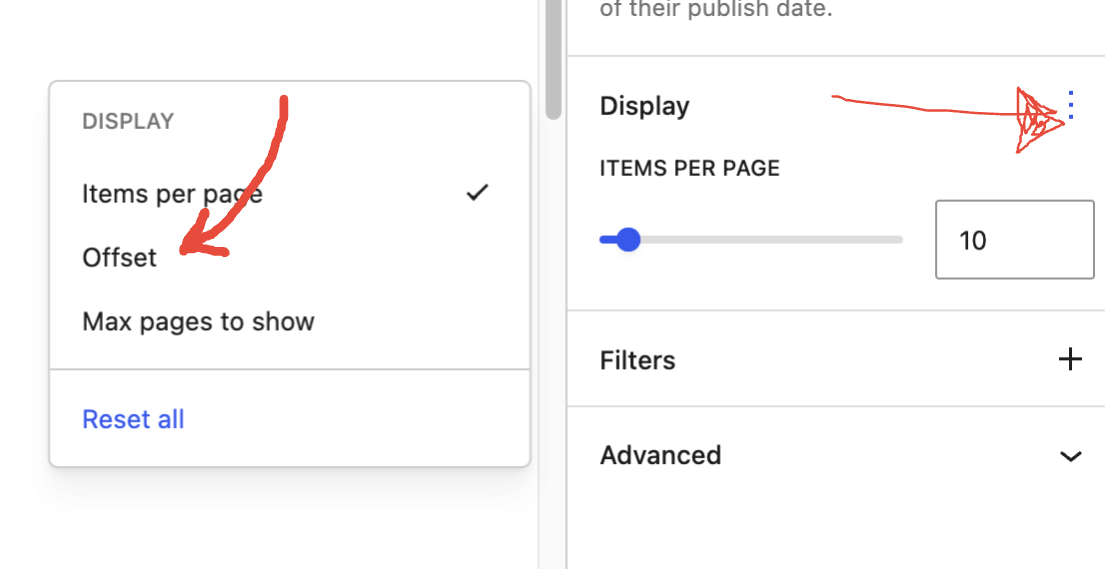
Task: Click the ITEMS PER PAGE label
Action: pyautogui.click(x=689, y=169)
